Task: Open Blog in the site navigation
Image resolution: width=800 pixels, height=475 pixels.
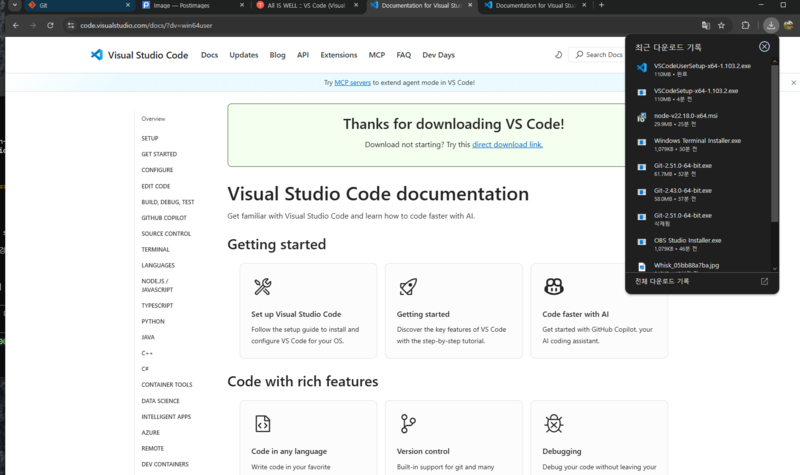Action: click(278, 55)
